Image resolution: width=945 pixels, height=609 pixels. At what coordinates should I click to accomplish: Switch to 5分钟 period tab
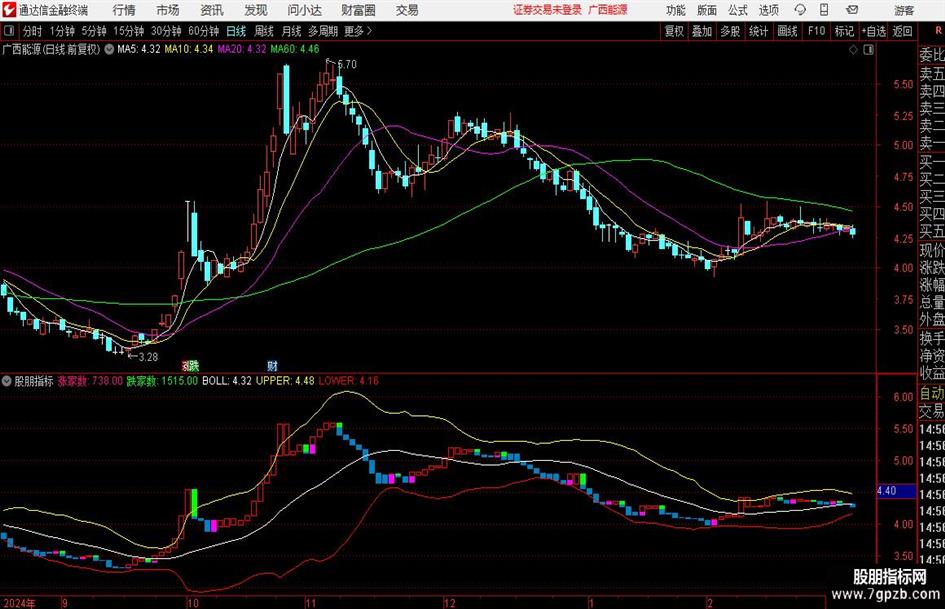(x=94, y=31)
